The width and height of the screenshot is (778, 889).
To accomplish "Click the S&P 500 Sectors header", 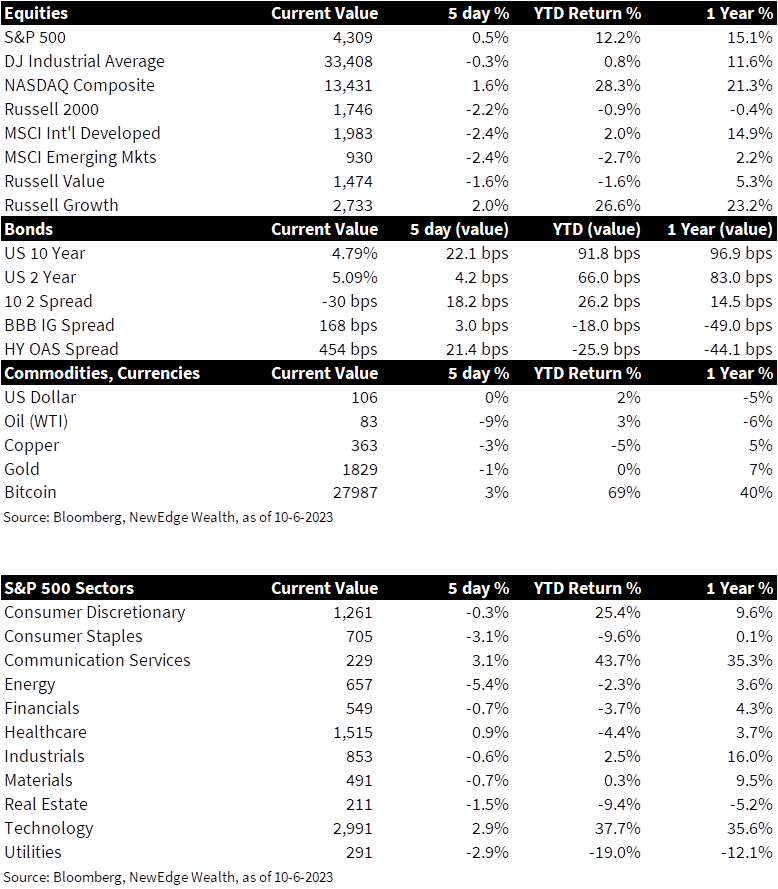I will [x=69, y=588].
